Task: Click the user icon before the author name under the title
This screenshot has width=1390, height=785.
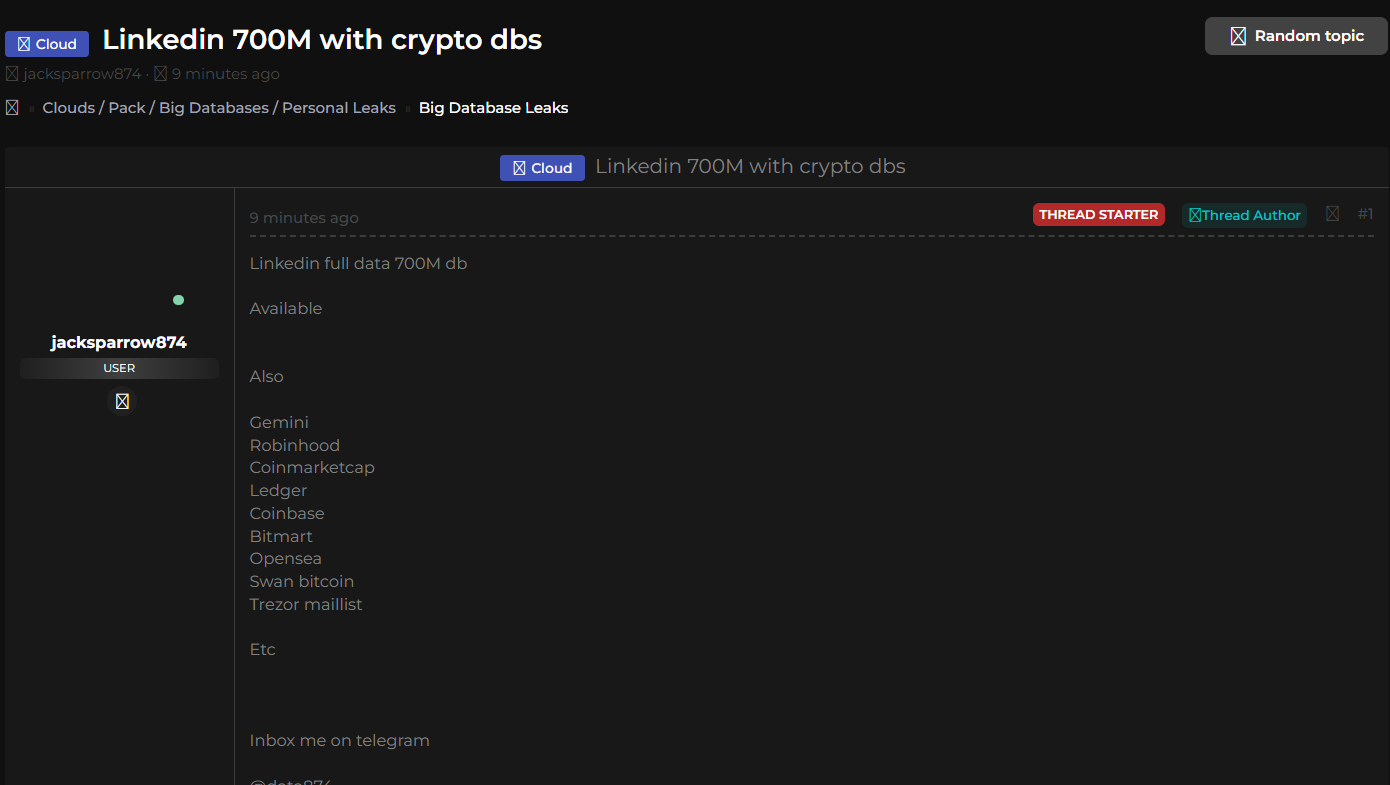Action: (x=12, y=74)
